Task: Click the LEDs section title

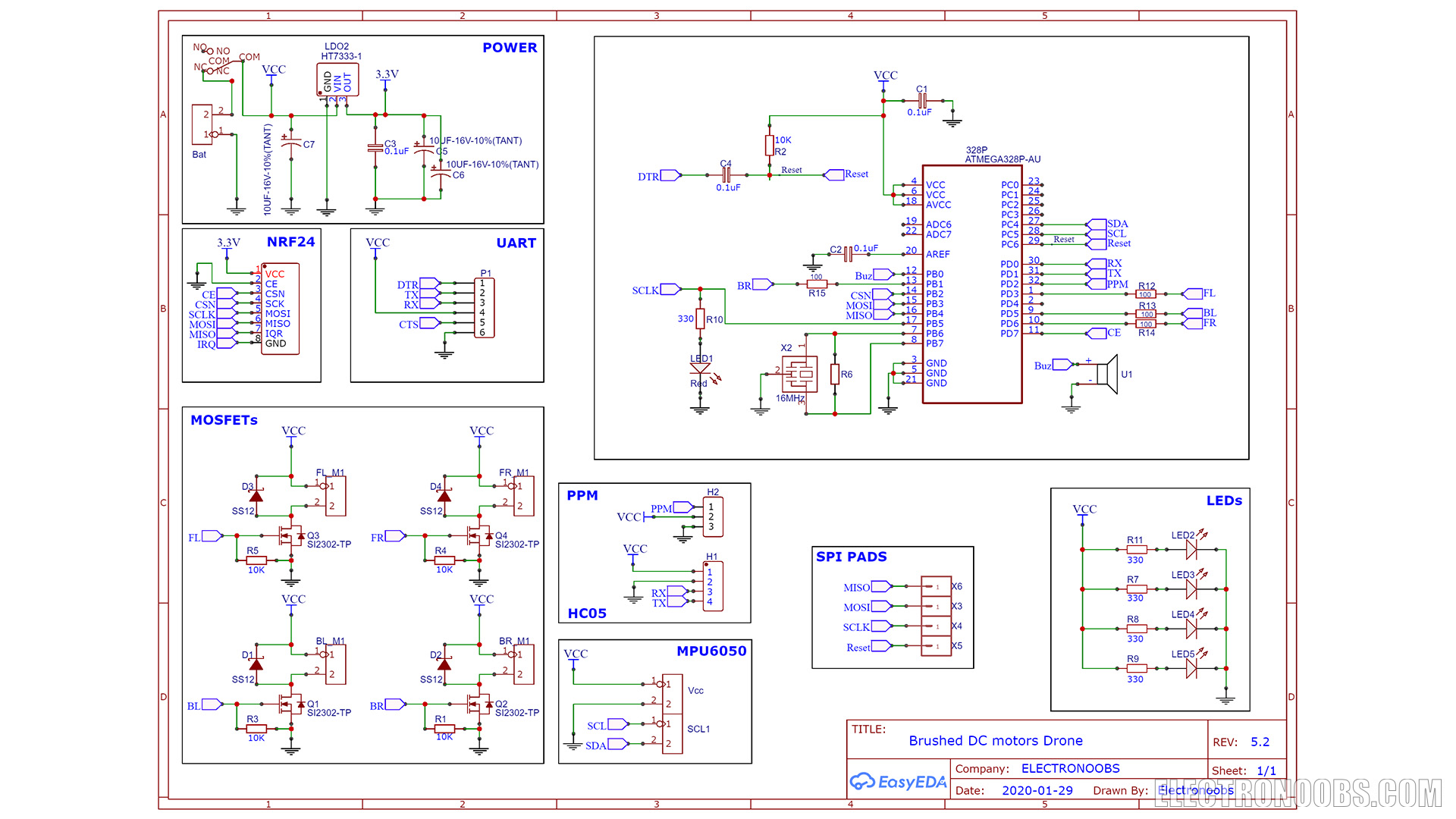Action: [x=1225, y=501]
